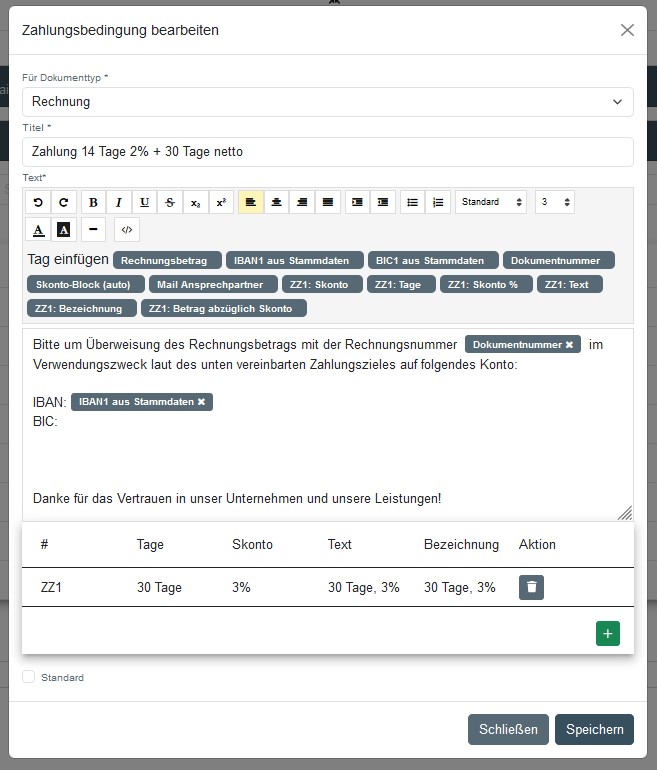Open the Standard font format dropdown
This screenshot has width=657, height=770.
490,202
